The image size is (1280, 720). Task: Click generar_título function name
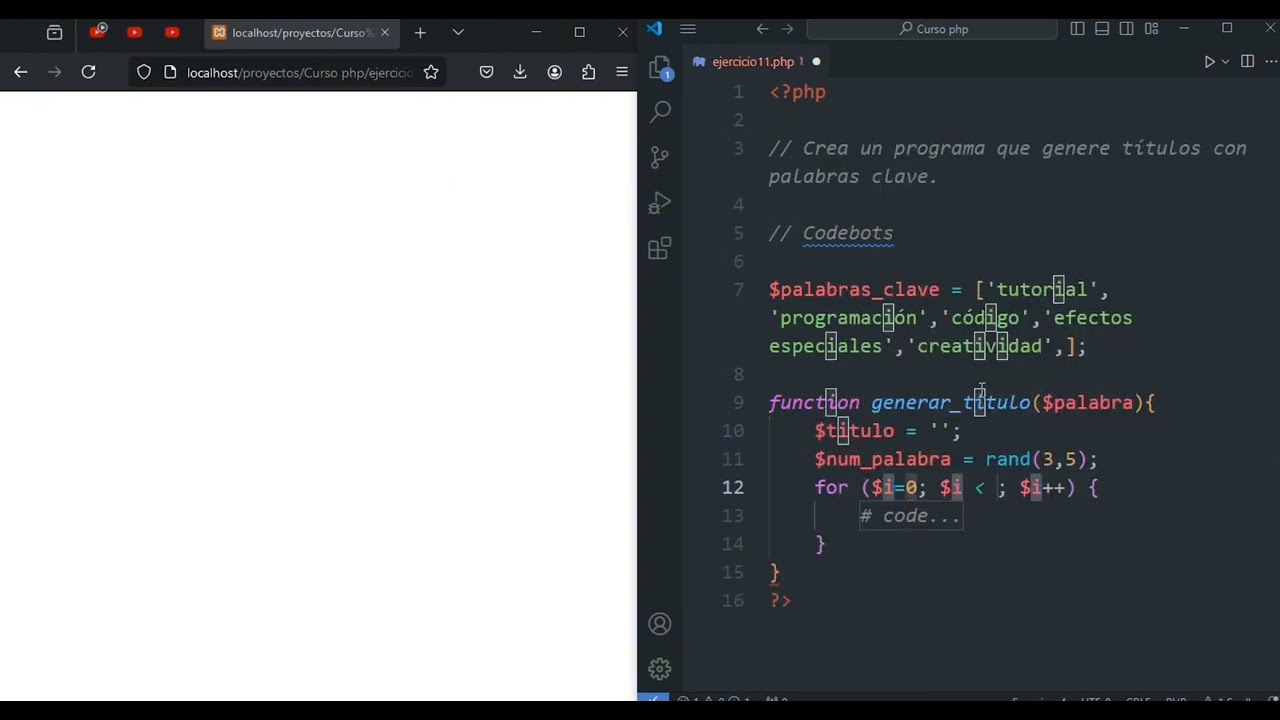tap(950, 403)
